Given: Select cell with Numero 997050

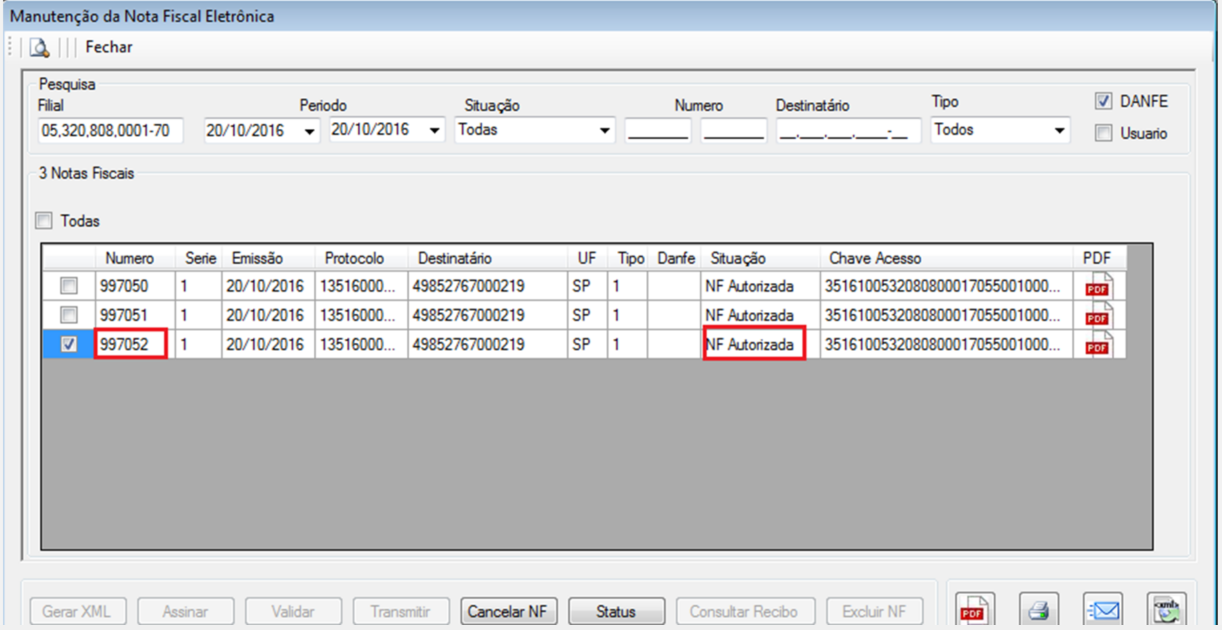Looking at the screenshot, I should pyautogui.click(x=135, y=286).
